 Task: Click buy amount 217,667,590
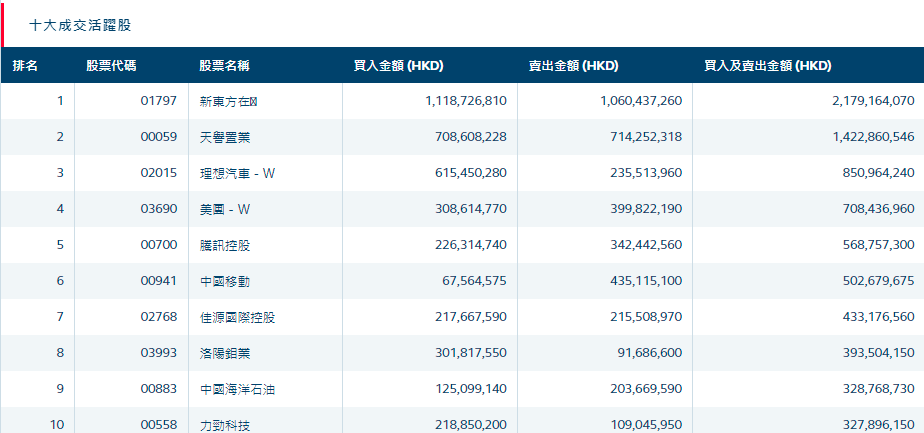(471, 317)
